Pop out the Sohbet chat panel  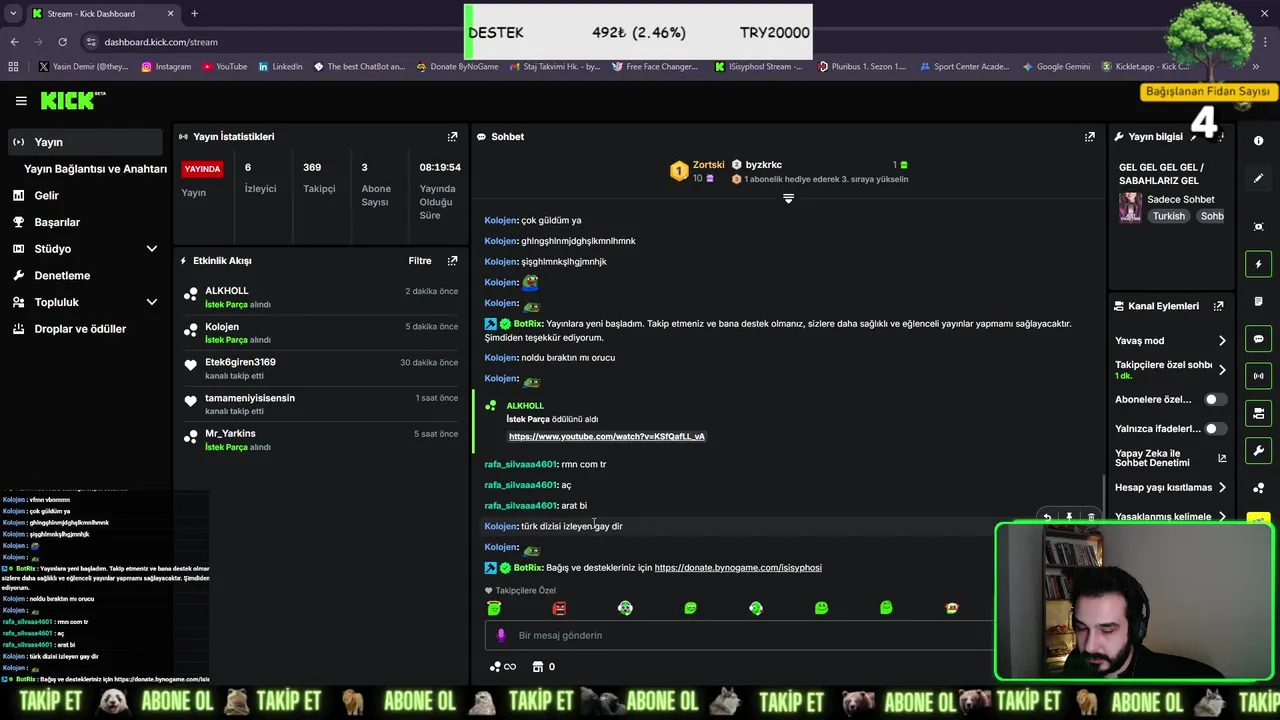1089,136
